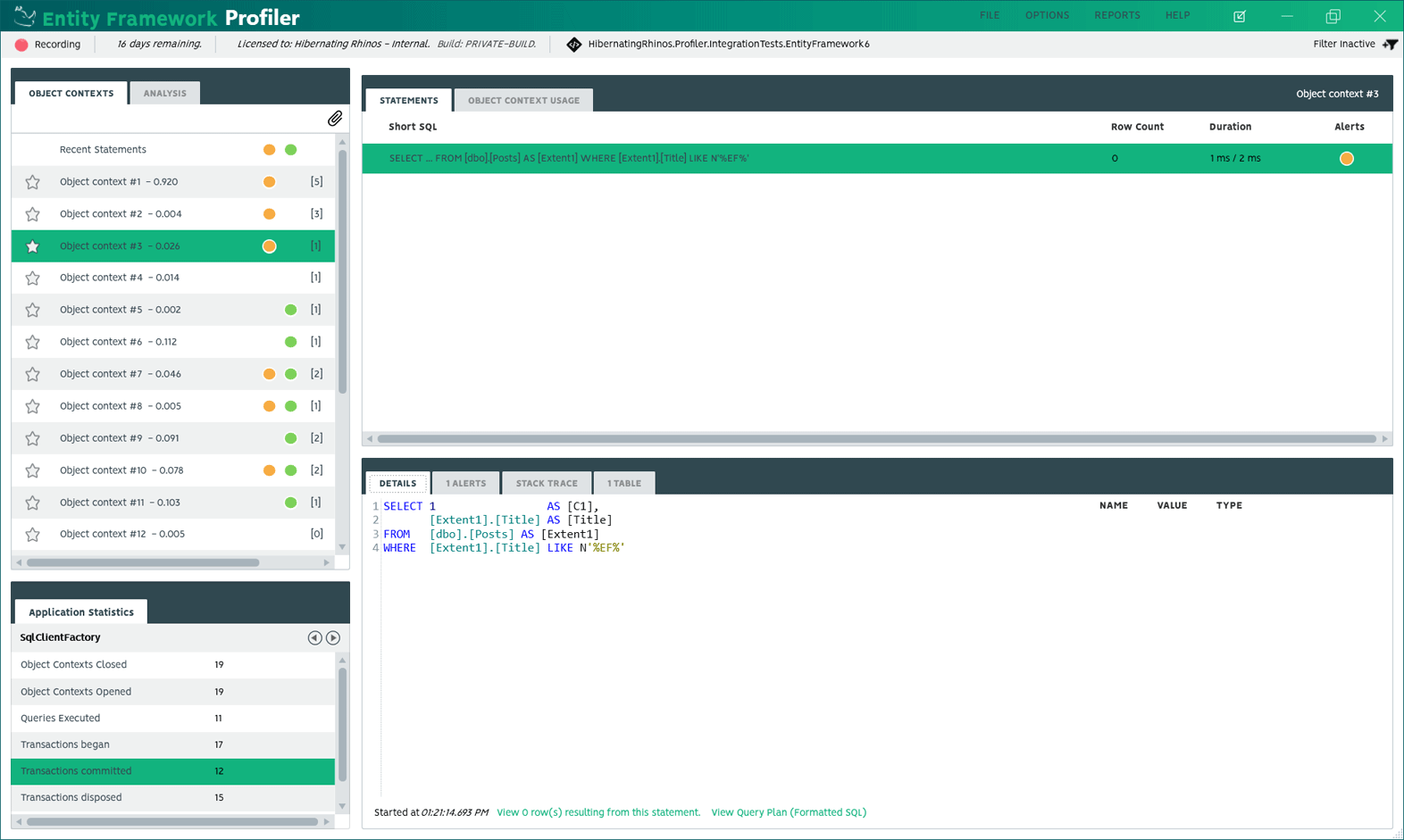
Task: Open the FILE menu
Action: pos(990,15)
